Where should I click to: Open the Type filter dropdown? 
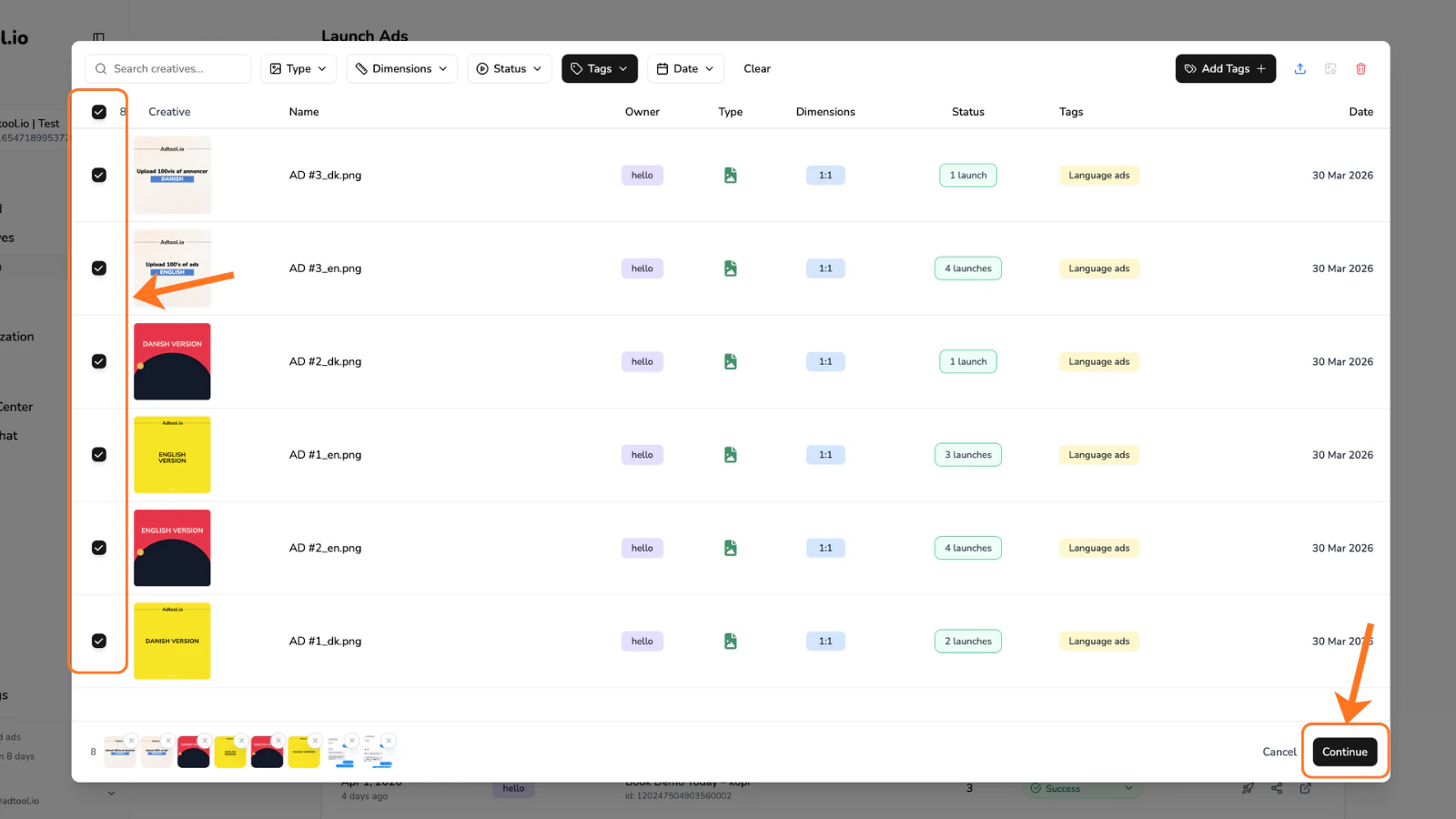[x=298, y=68]
